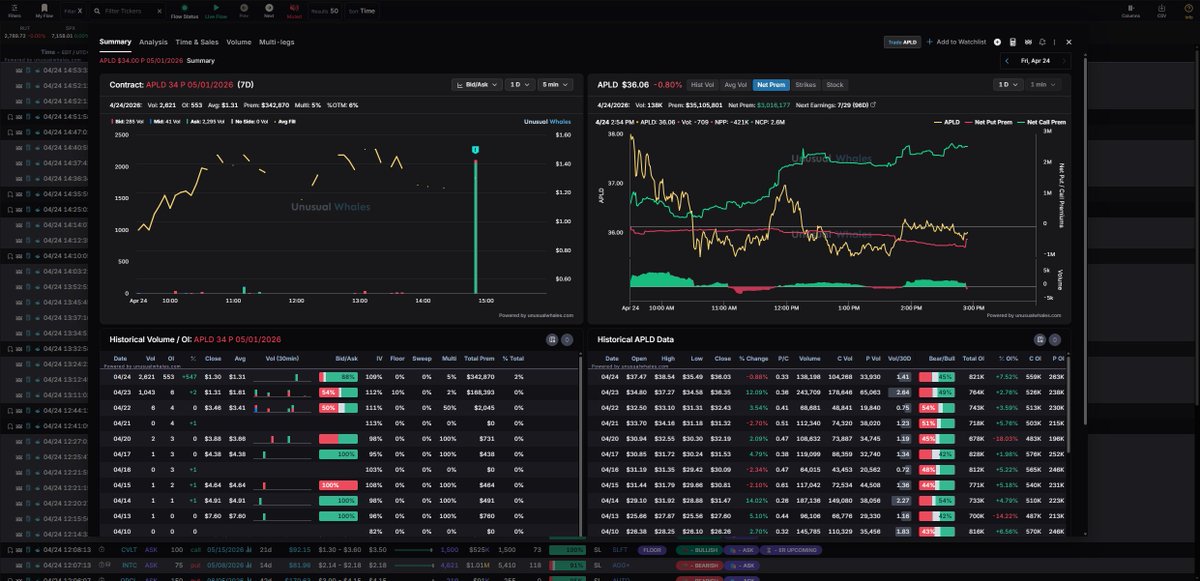Image resolution: width=1200 pixels, height=581 pixels.
Task: Set an alert with the bell icon
Action: [1043, 42]
